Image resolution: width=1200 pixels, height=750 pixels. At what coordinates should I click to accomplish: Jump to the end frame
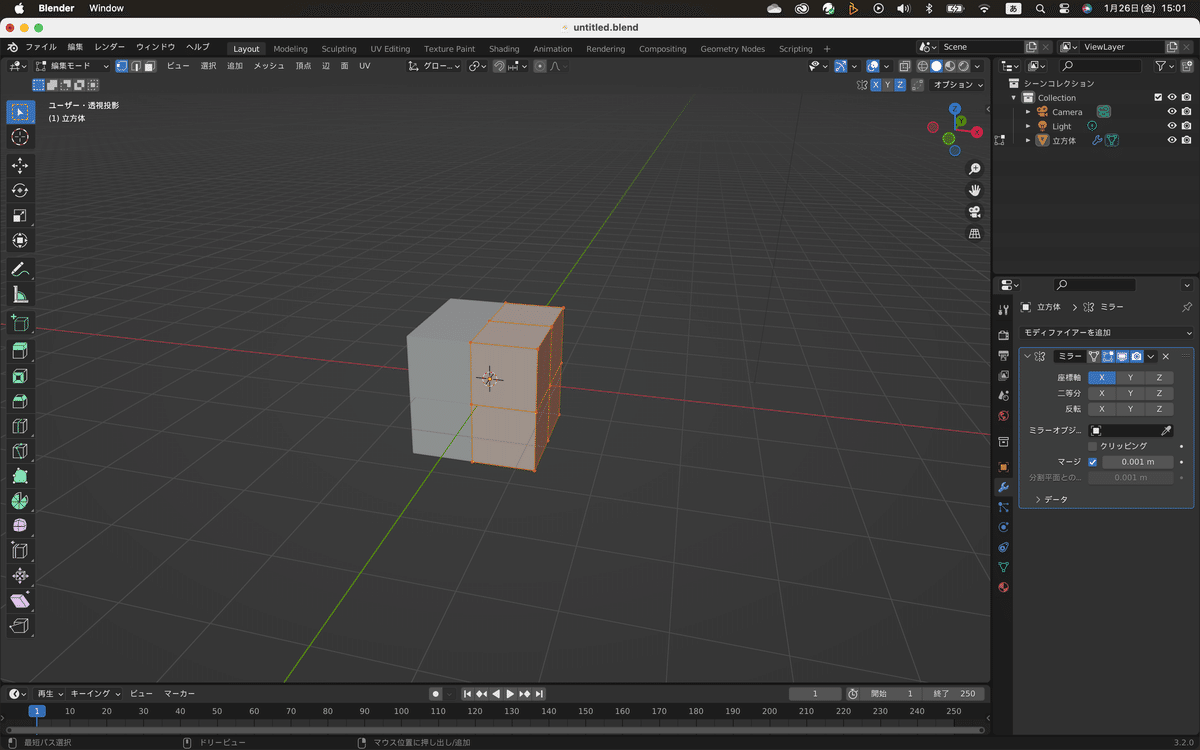click(540, 694)
